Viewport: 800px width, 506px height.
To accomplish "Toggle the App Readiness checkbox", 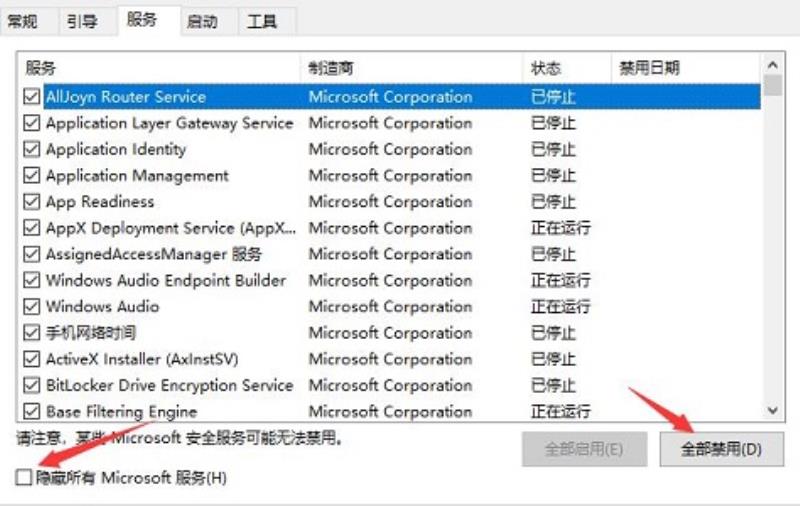I will 32,201.
